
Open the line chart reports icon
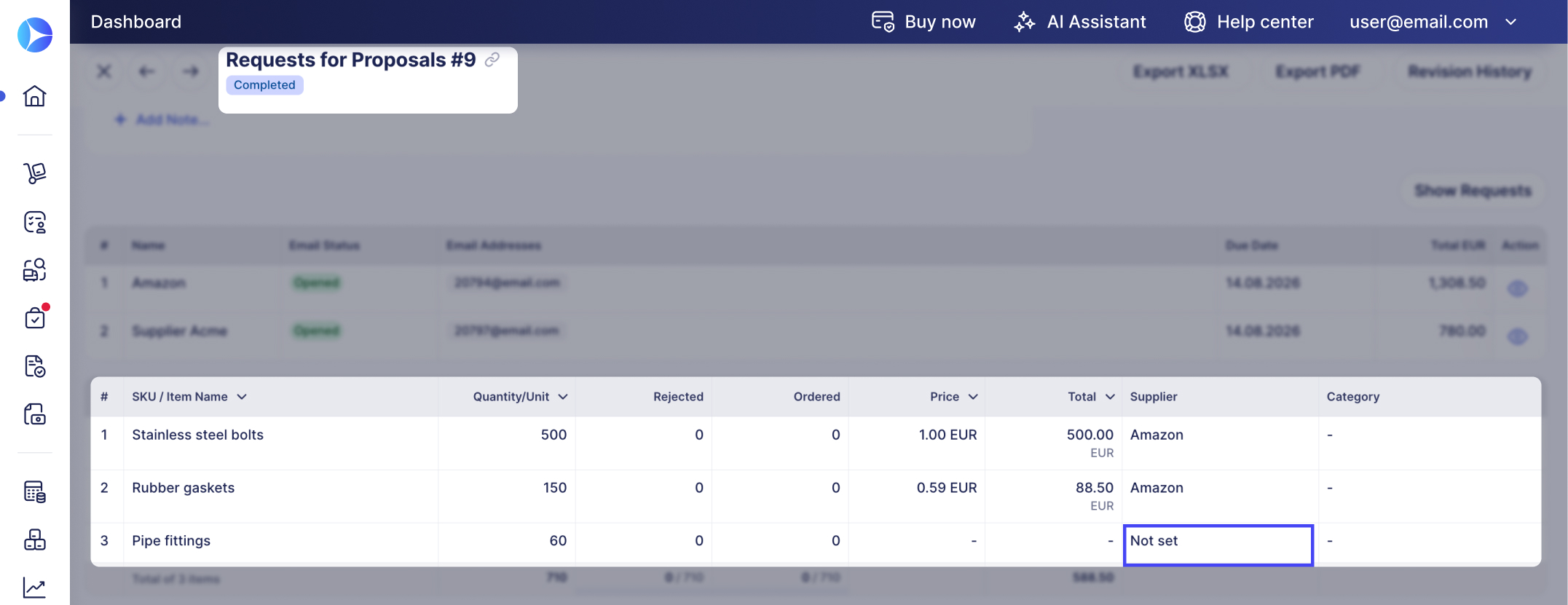pos(34,588)
